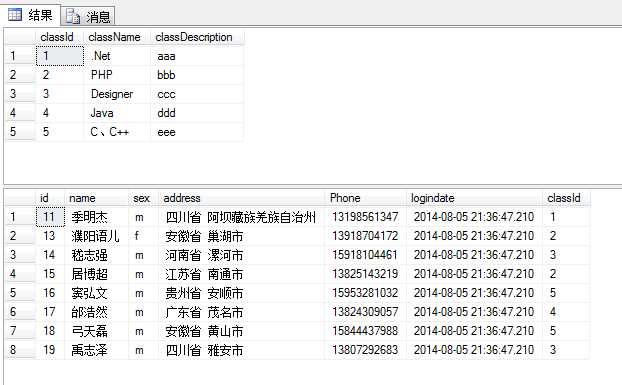This screenshot has width=622, height=385.
Task: Select the Phone column header
Action: click(365, 198)
